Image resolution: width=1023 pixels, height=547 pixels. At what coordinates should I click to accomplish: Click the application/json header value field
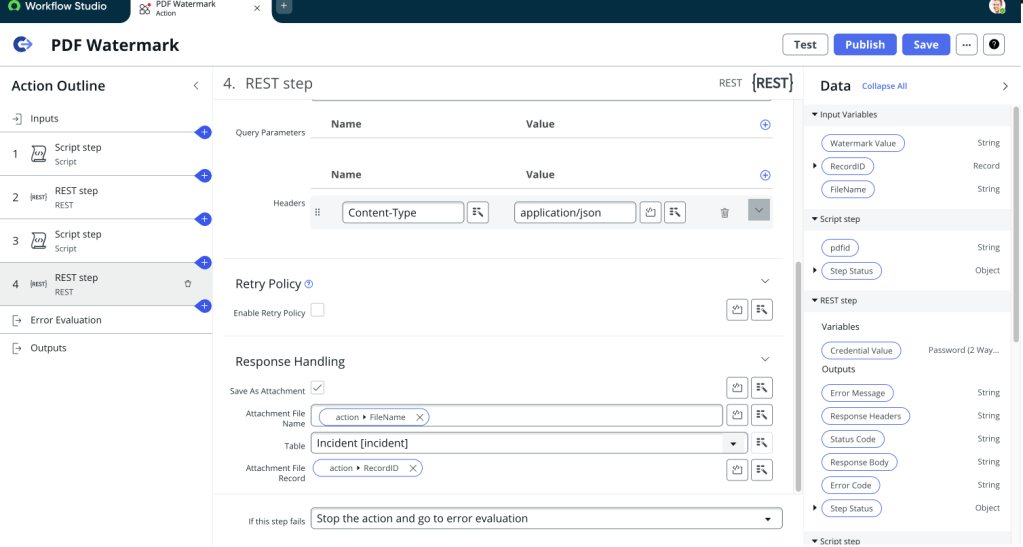[x=575, y=212]
